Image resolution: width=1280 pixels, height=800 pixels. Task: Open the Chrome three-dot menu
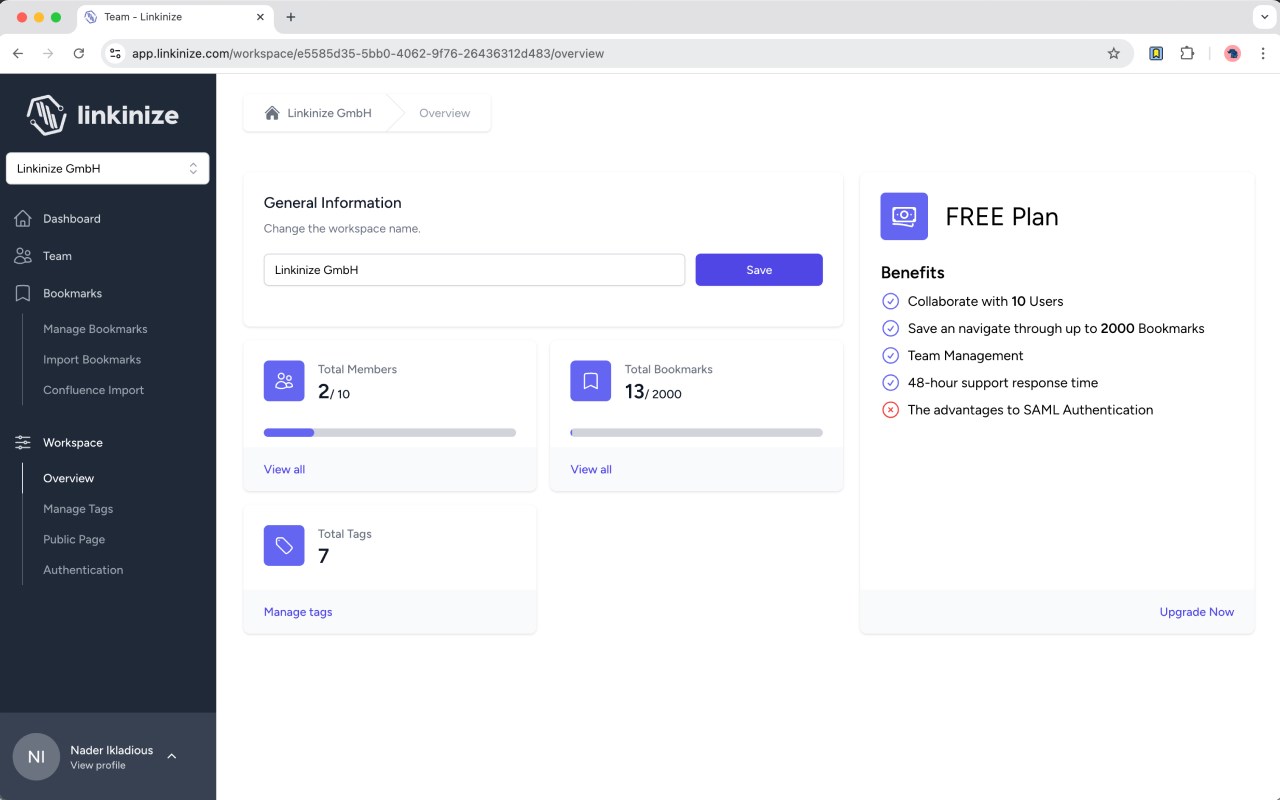(x=1264, y=54)
